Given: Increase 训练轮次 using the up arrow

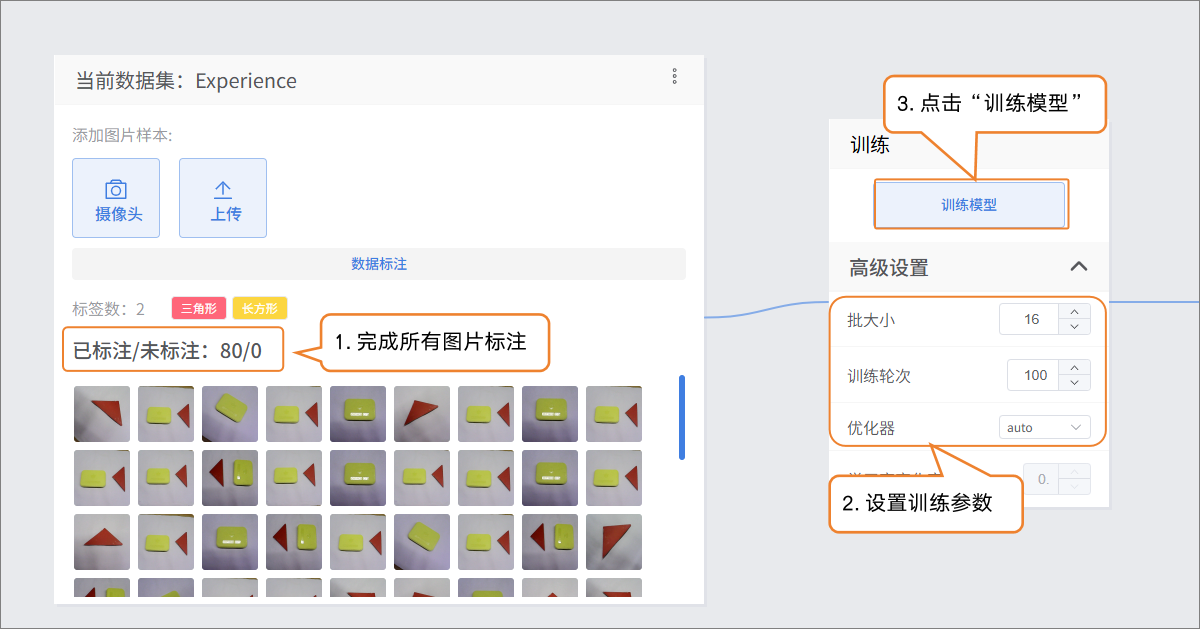Looking at the screenshot, I should tap(1074, 368).
